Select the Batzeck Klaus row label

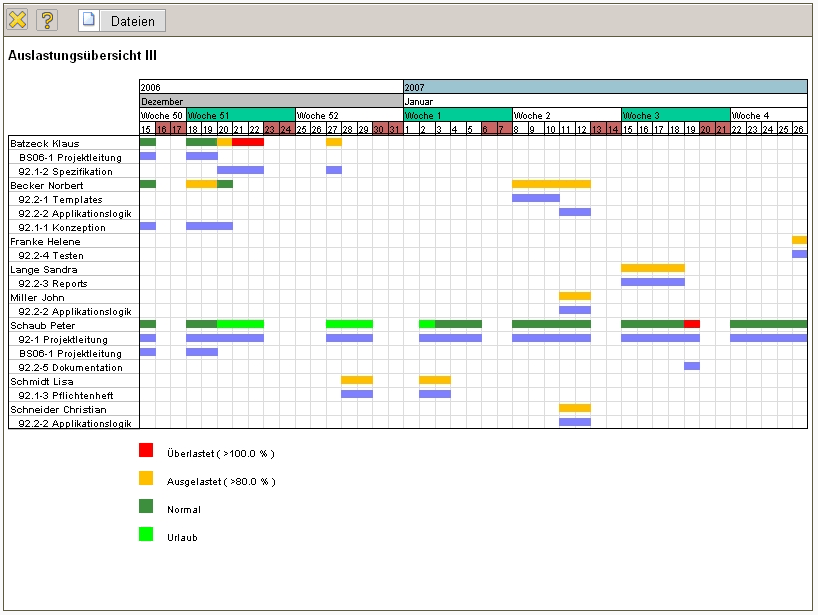(44, 143)
